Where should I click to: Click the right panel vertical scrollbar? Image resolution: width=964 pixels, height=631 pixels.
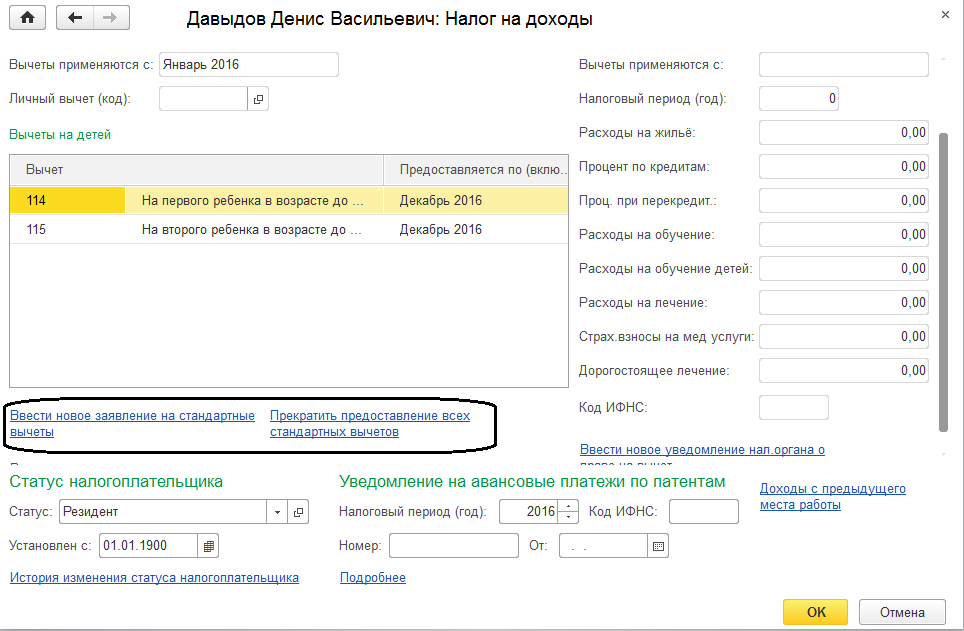pyautogui.click(x=942, y=280)
